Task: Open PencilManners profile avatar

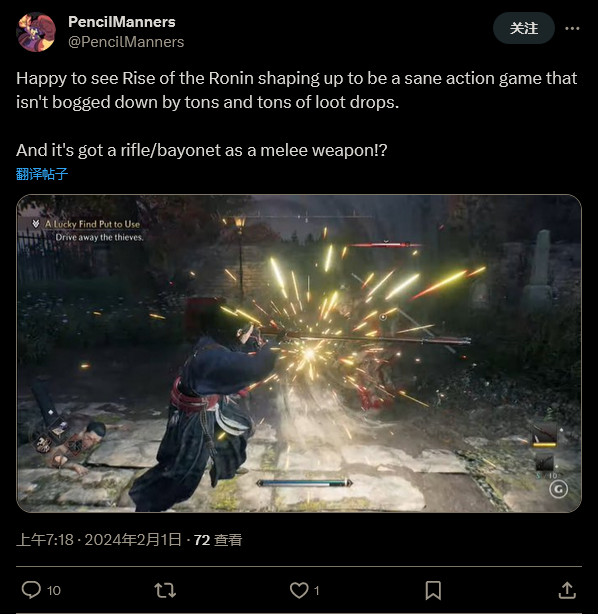Action: pos(36,32)
